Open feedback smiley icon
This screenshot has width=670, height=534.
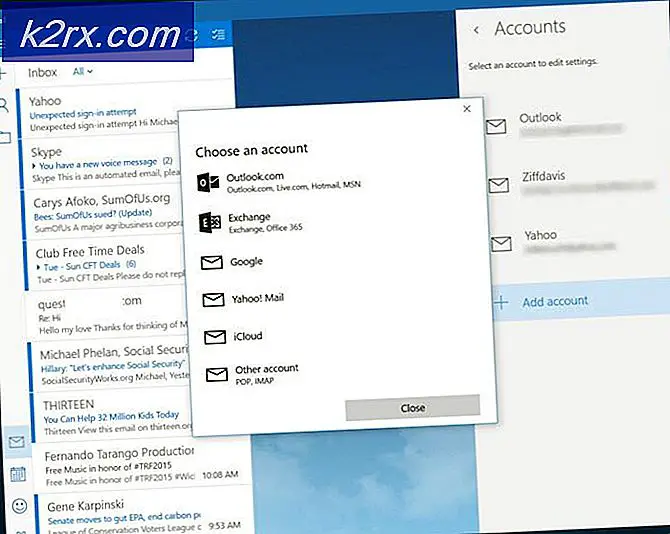point(19,506)
